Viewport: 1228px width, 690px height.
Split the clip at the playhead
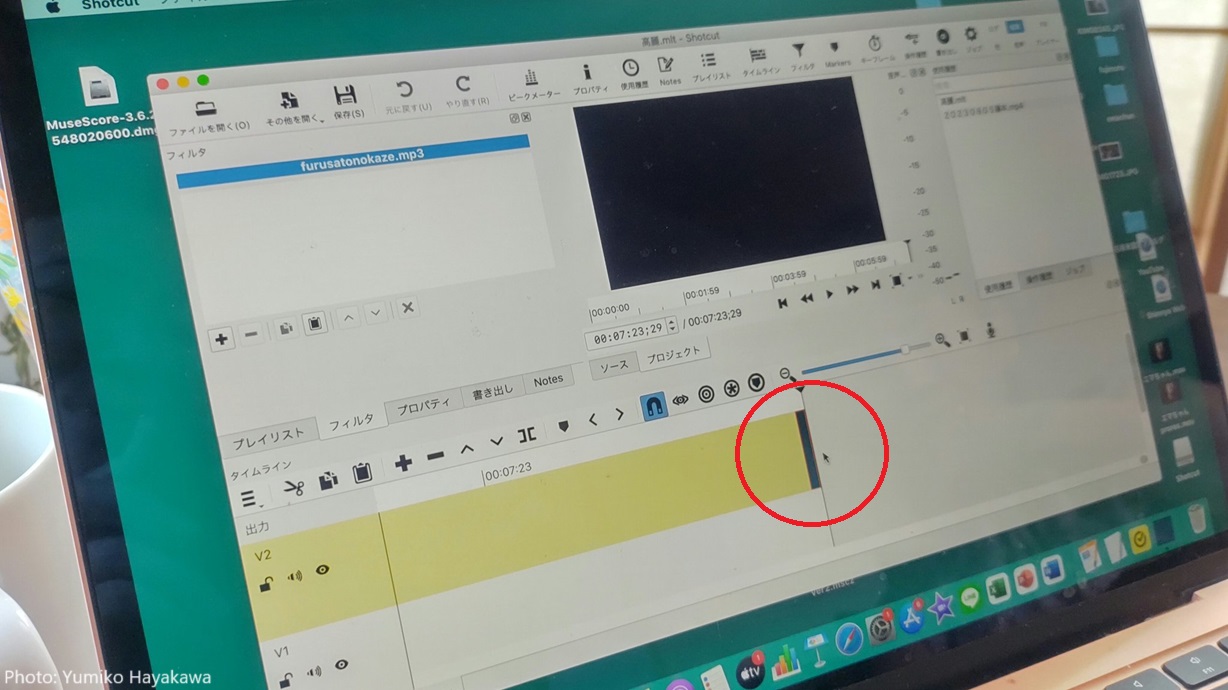coord(527,435)
